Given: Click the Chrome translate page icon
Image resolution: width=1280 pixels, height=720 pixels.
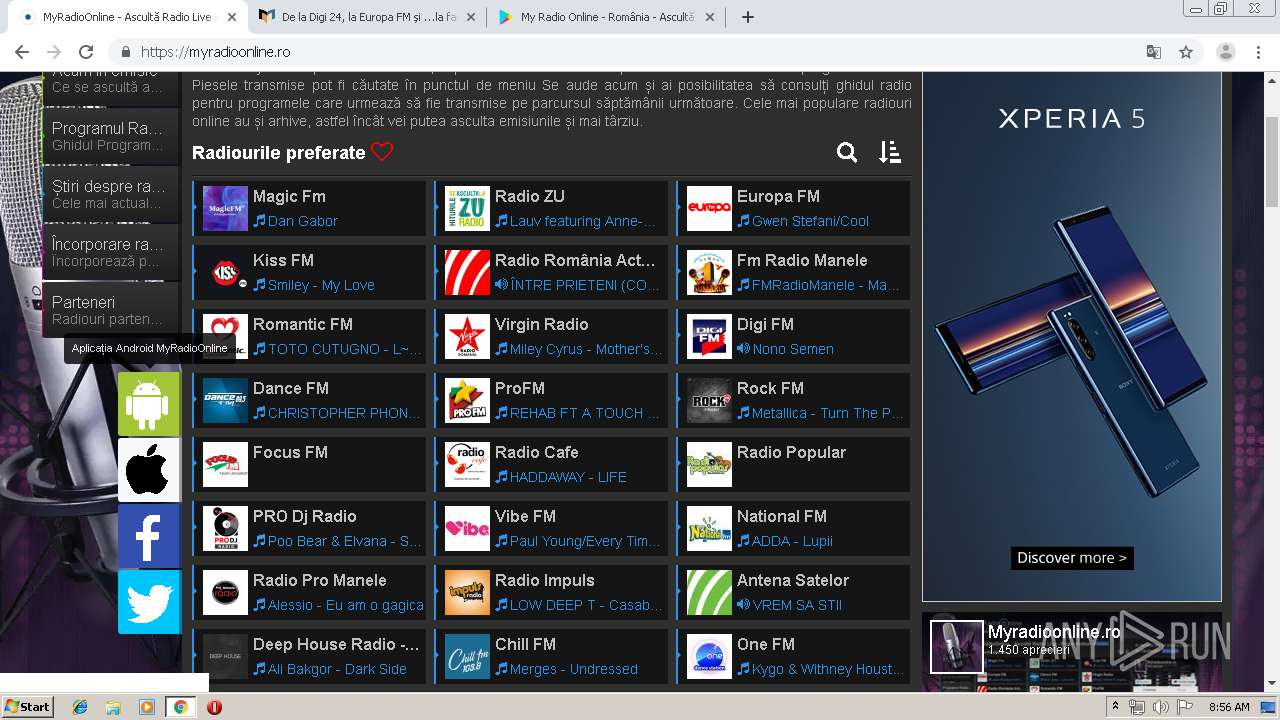Looking at the screenshot, I should (x=1154, y=52).
